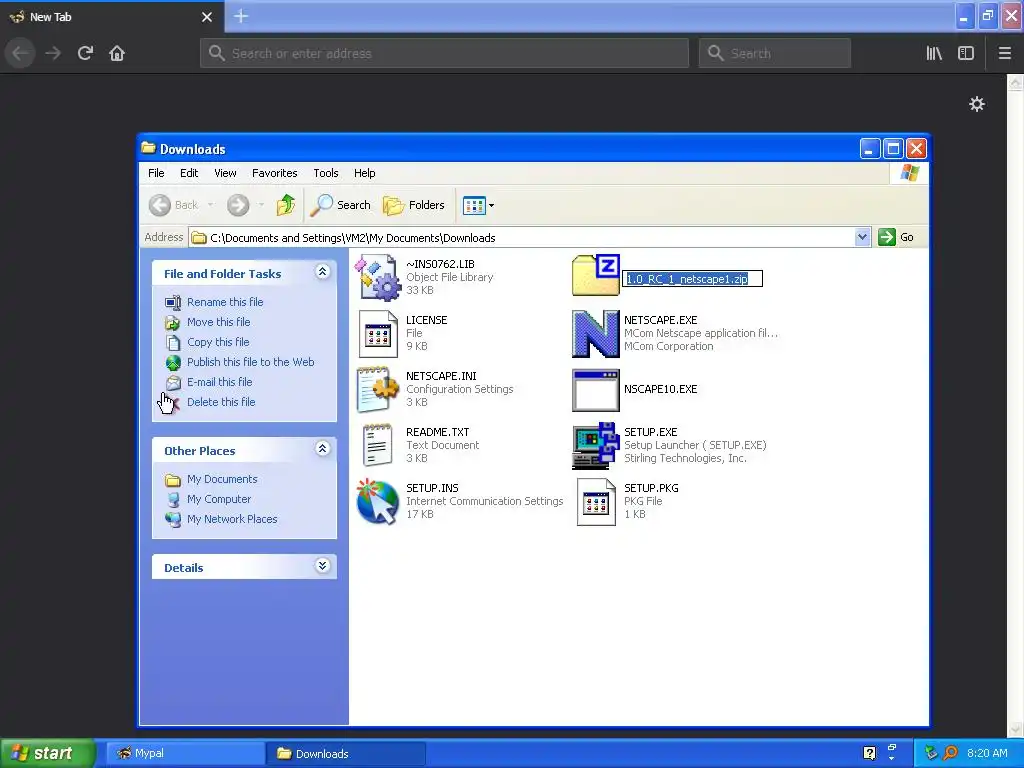The width and height of the screenshot is (1024, 768).
Task: Switch to Mypal in the taskbar
Action: point(185,753)
